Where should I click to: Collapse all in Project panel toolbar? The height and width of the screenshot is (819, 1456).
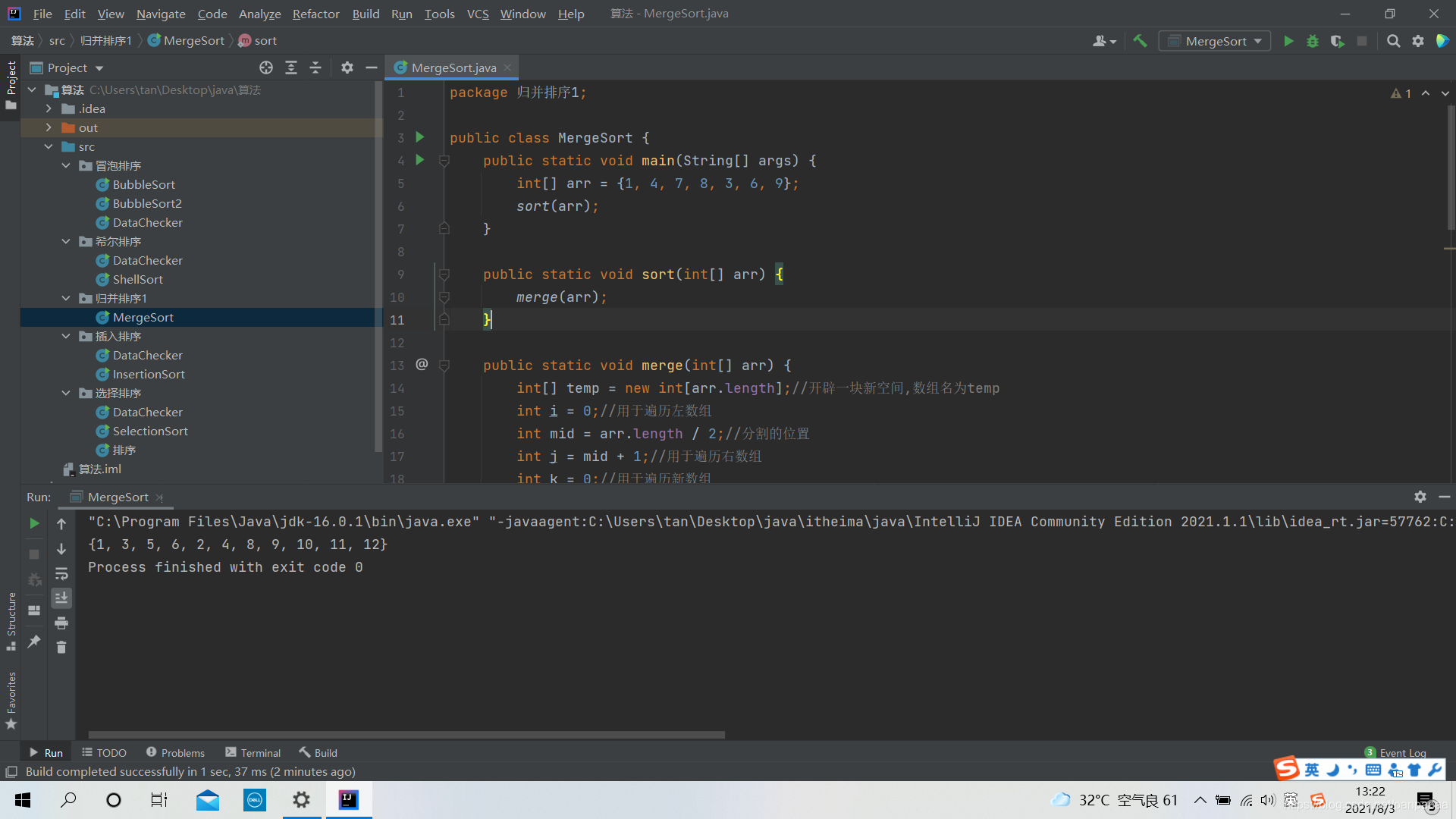(x=315, y=67)
